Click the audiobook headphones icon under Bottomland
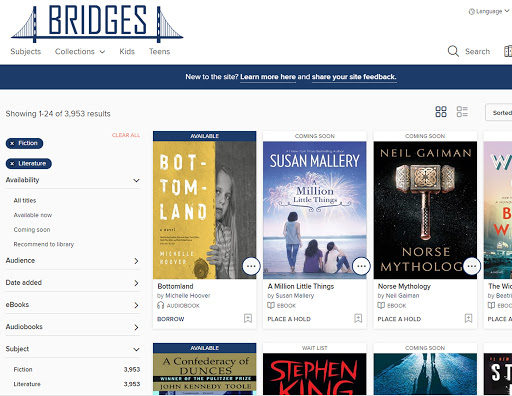 pyautogui.click(x=161, y=305)
